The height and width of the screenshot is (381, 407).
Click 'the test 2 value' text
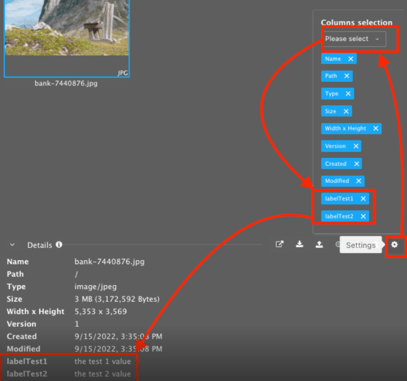pyautogui.click(x=103, y=374)
